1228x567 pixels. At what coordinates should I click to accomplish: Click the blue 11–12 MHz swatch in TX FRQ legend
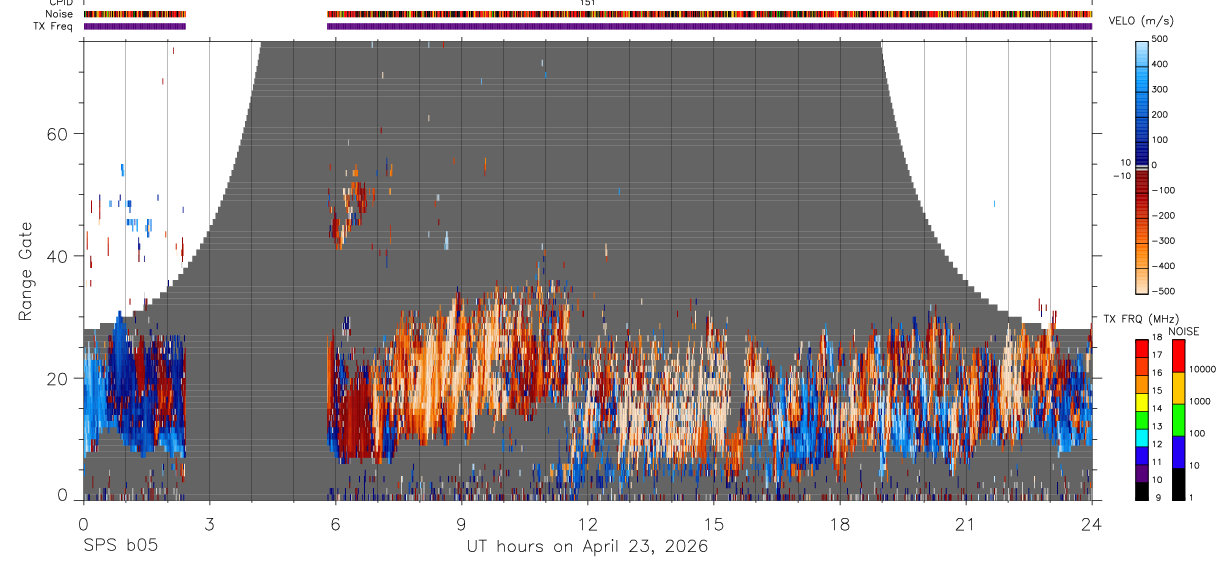(x=1143, y=456)
